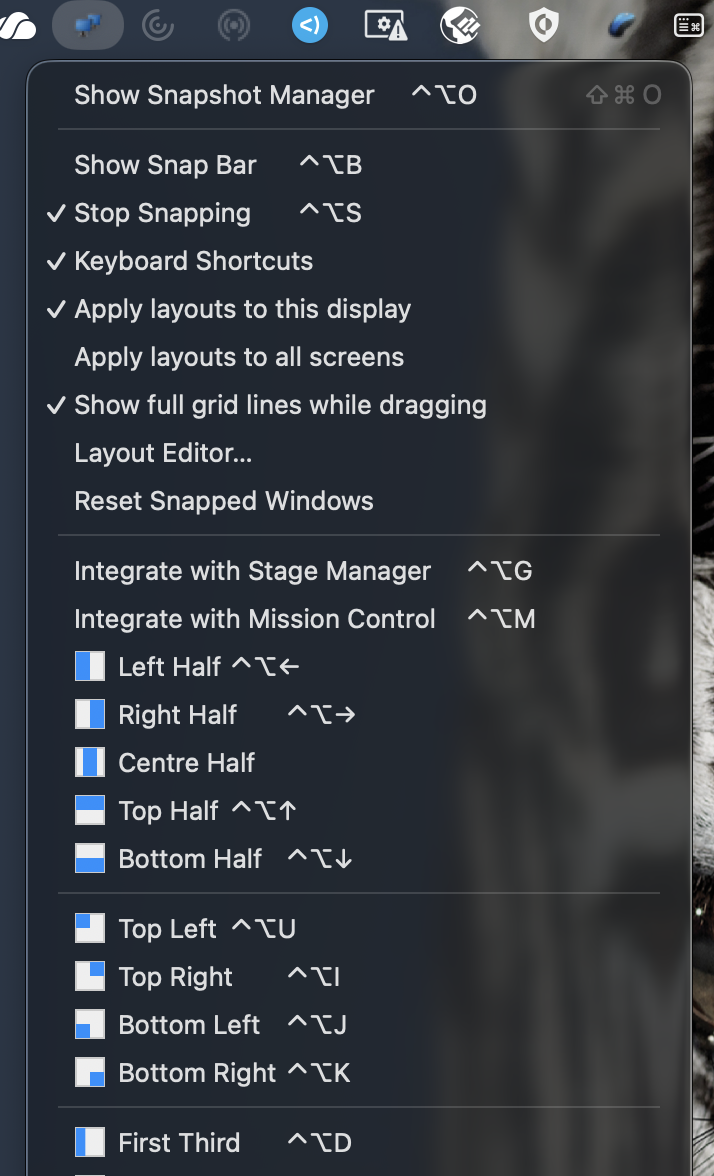Screen dimensions: 714x1176
Task: Click the broadcast signal menu bar icon
Action: 233,25
